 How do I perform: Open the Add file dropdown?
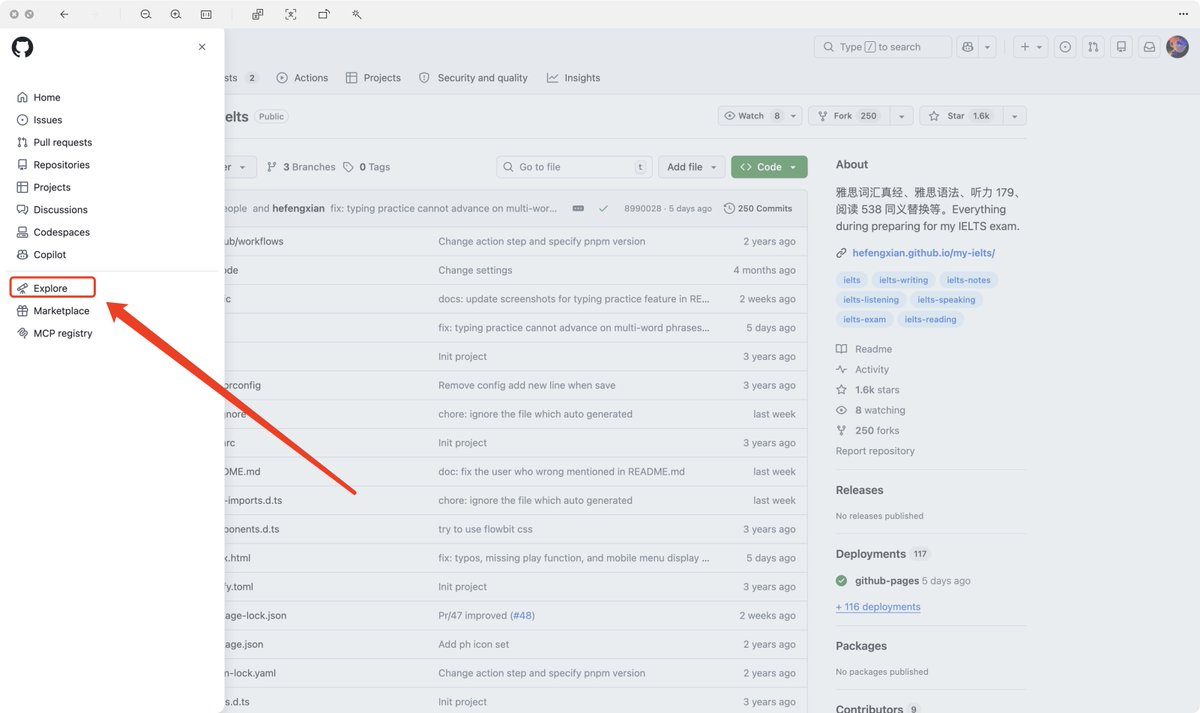(x=692, y=167)
